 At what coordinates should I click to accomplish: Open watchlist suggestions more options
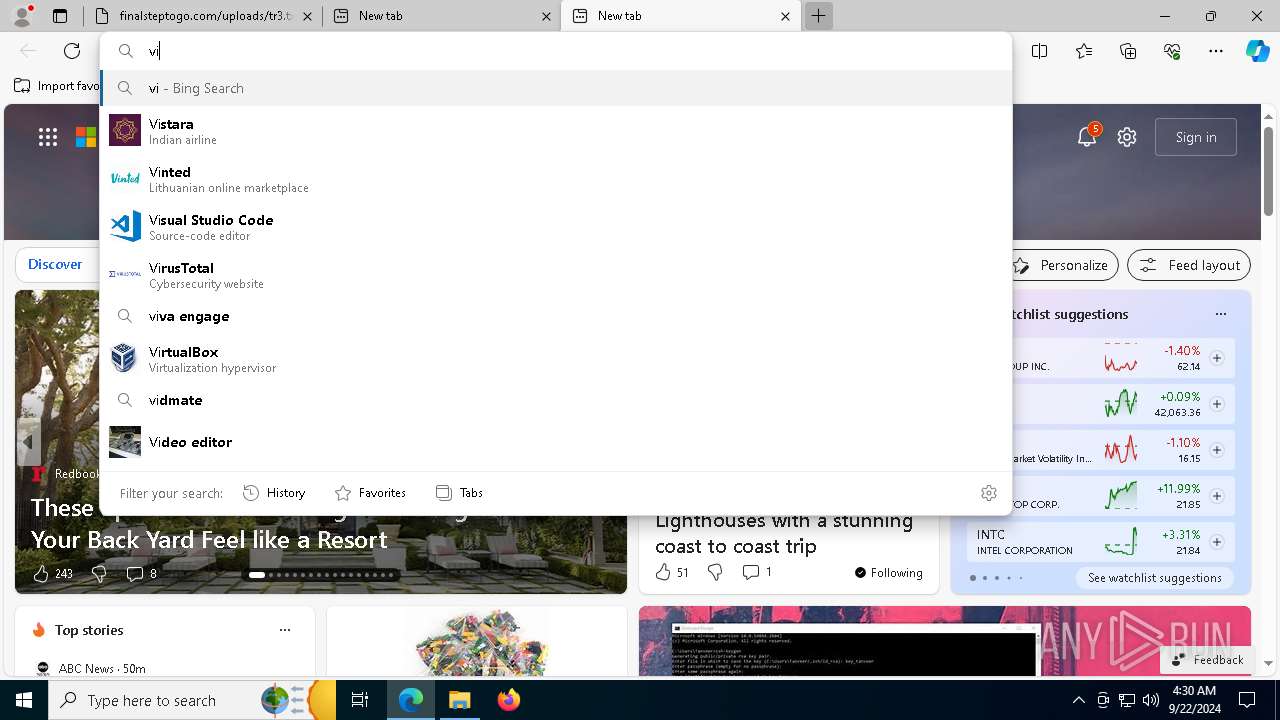click(1221, 314)
